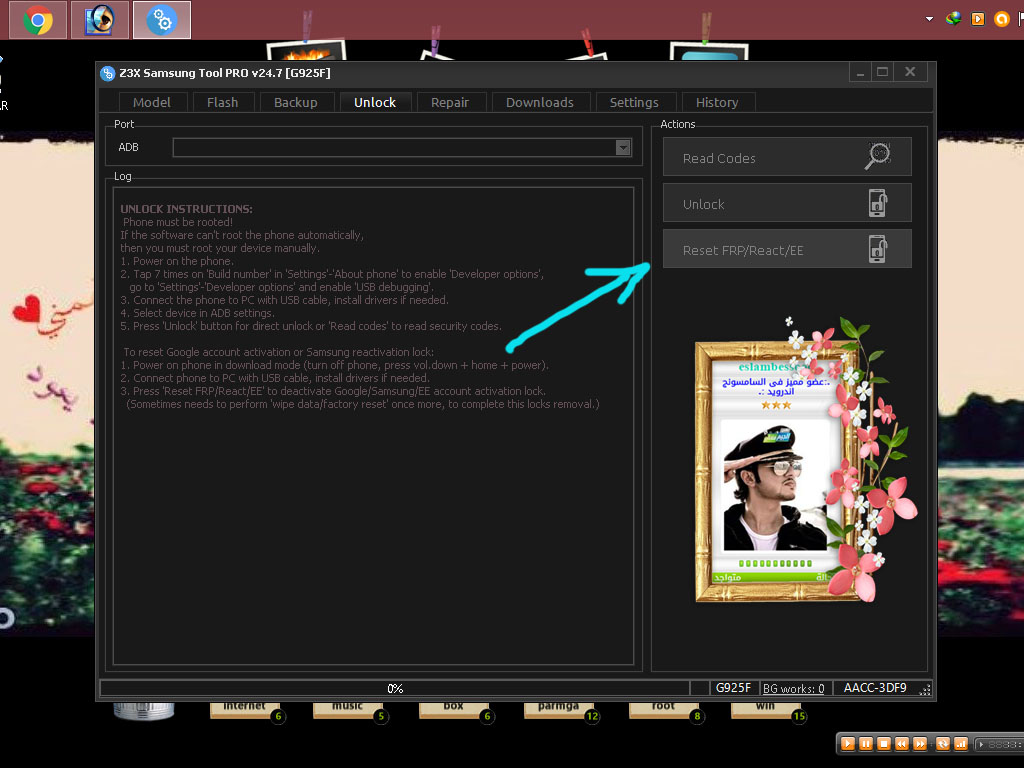Image resolution: width=1024 pixels, height=768 pixels.
Task: Click the magnifier icon on Read Codes
Action: [x=878, y=156]
